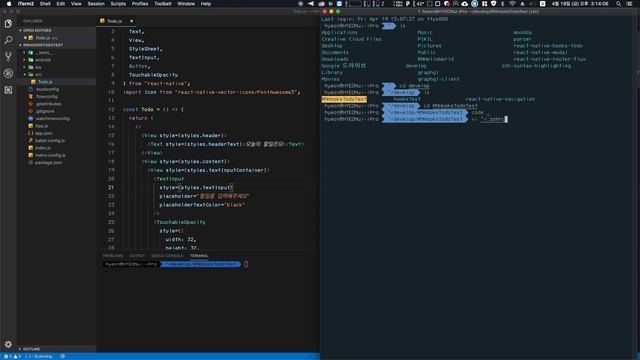Screen dimensions: 640x360
Task: Open the Scripts menu
Action: [x=118, y=4]
